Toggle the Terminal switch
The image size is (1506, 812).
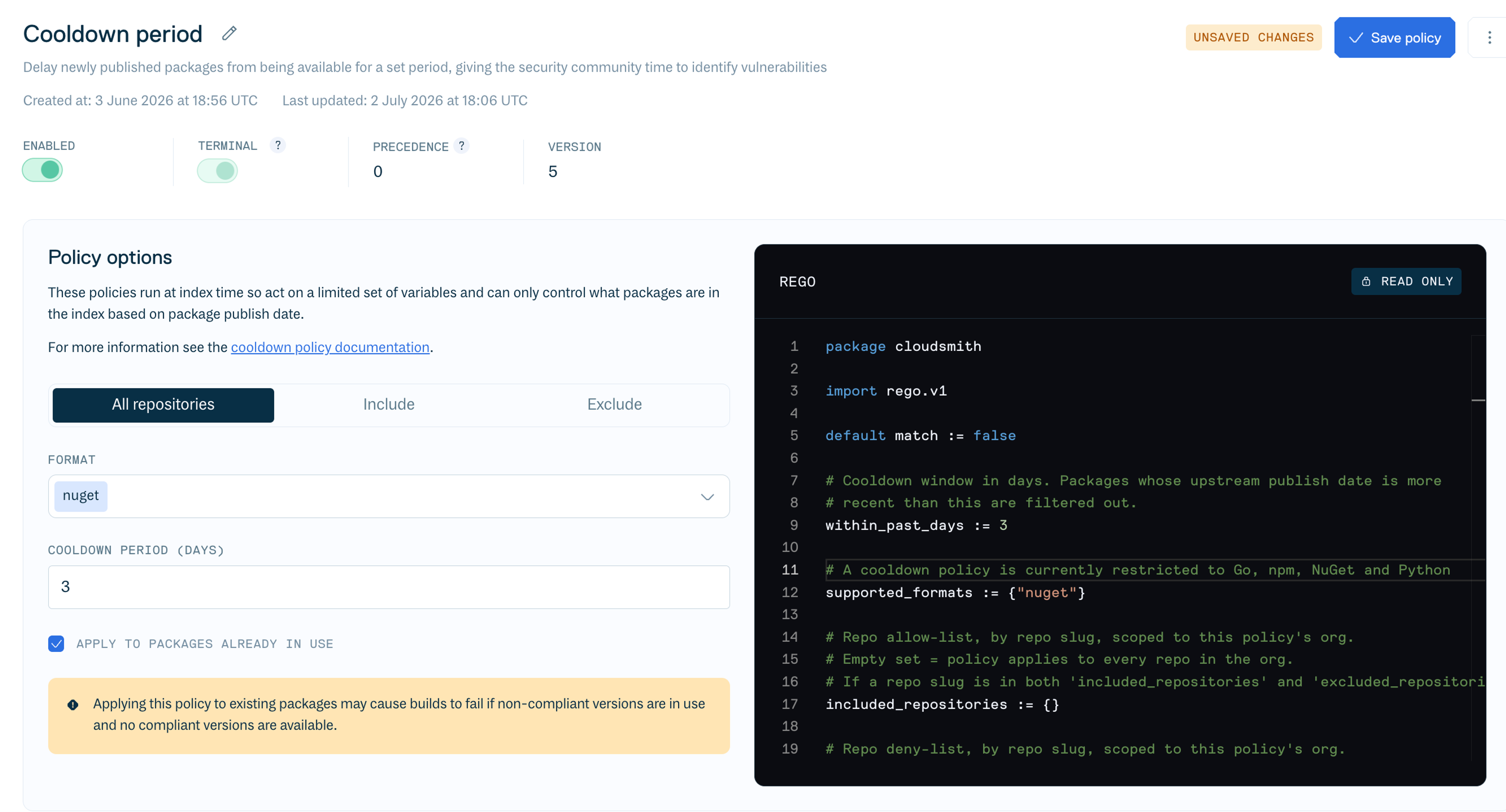(x=218, y=171)
